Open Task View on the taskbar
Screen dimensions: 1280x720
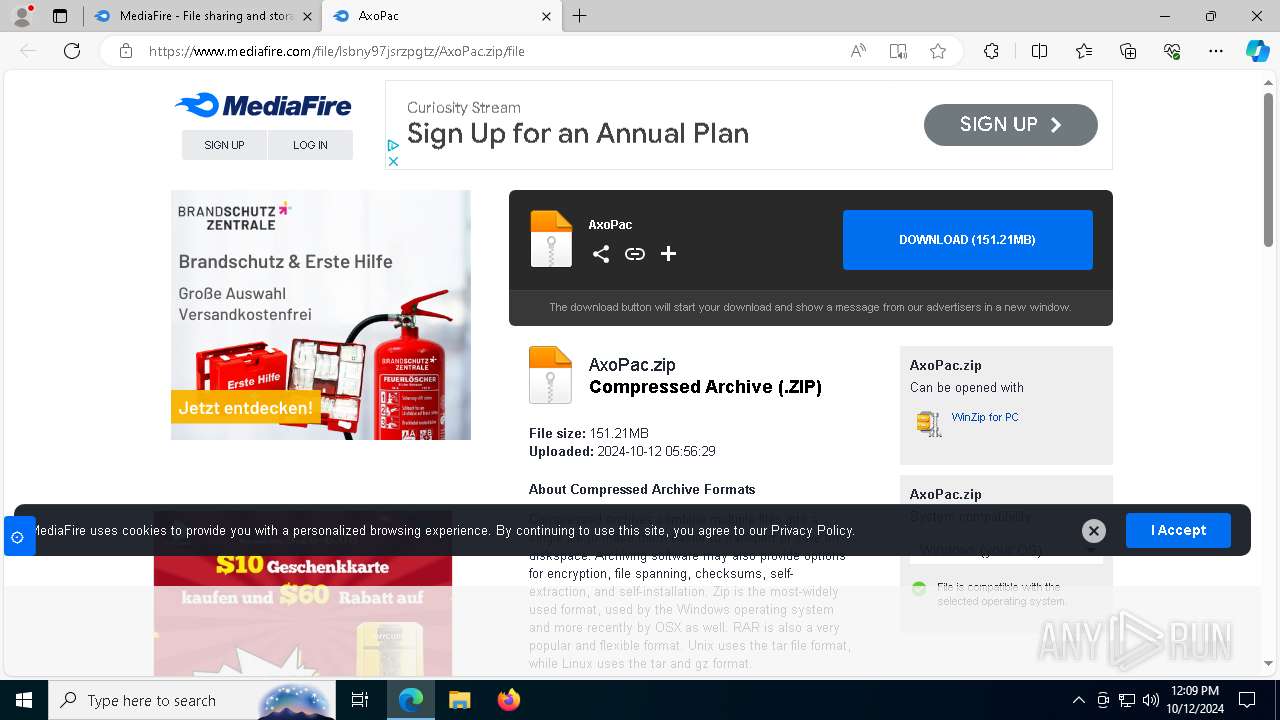point(360,700)
